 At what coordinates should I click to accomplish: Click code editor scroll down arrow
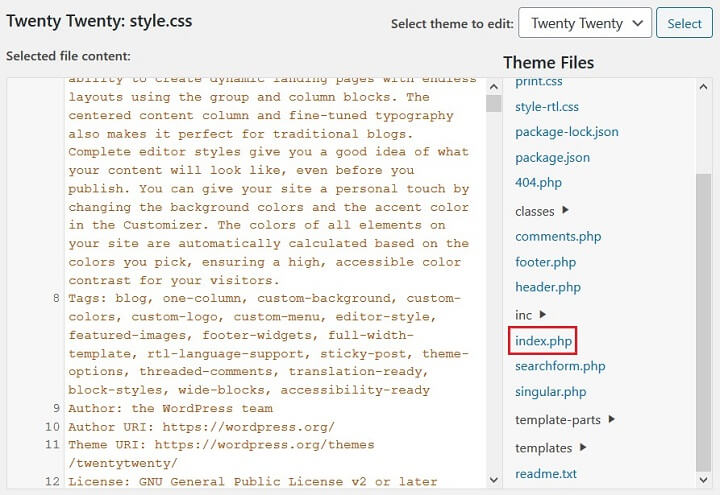coord(494,480)
